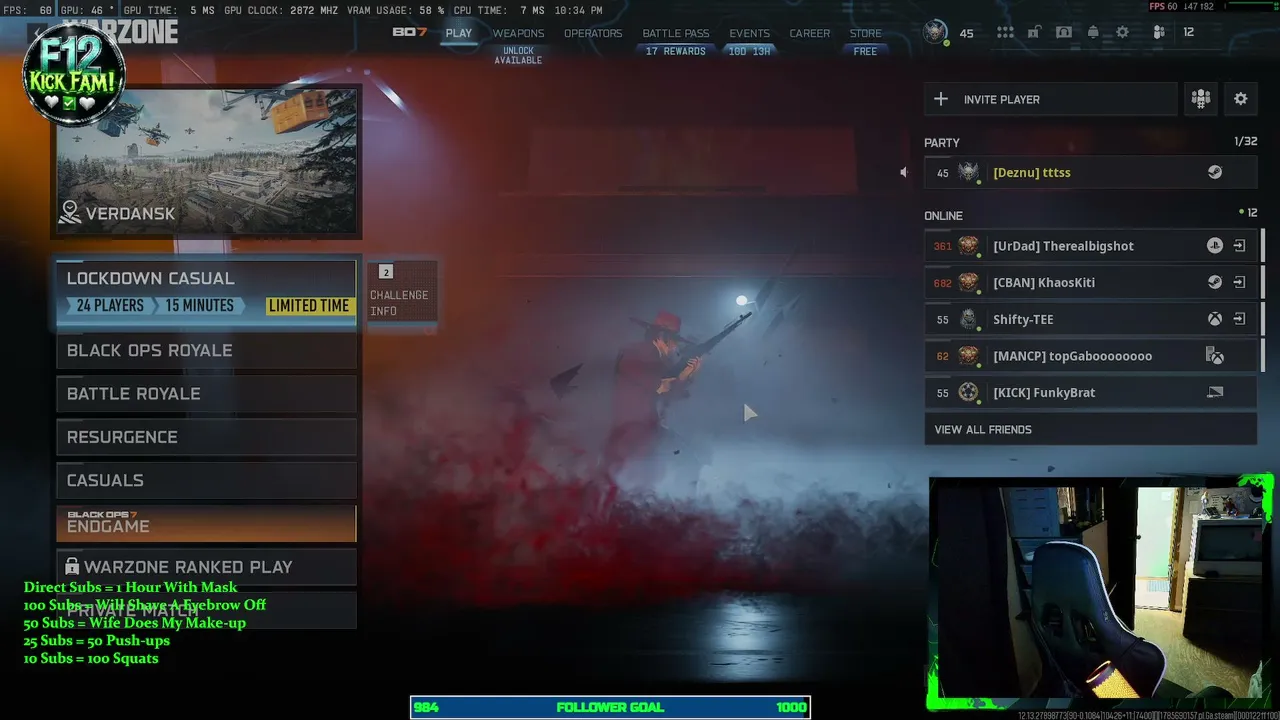
Task: Click the PlayStation icon on Therealbigshot's row
Action: pyautogui.click(x=1215, y=246)
